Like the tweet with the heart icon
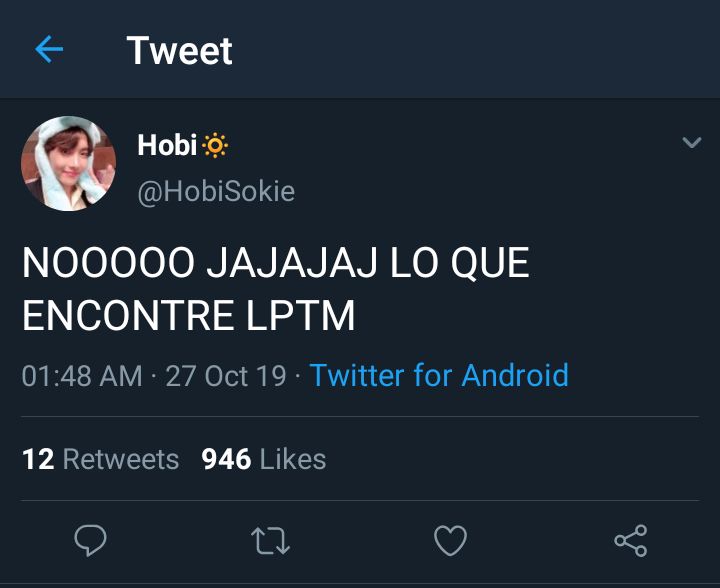 [x=450, y=541]
